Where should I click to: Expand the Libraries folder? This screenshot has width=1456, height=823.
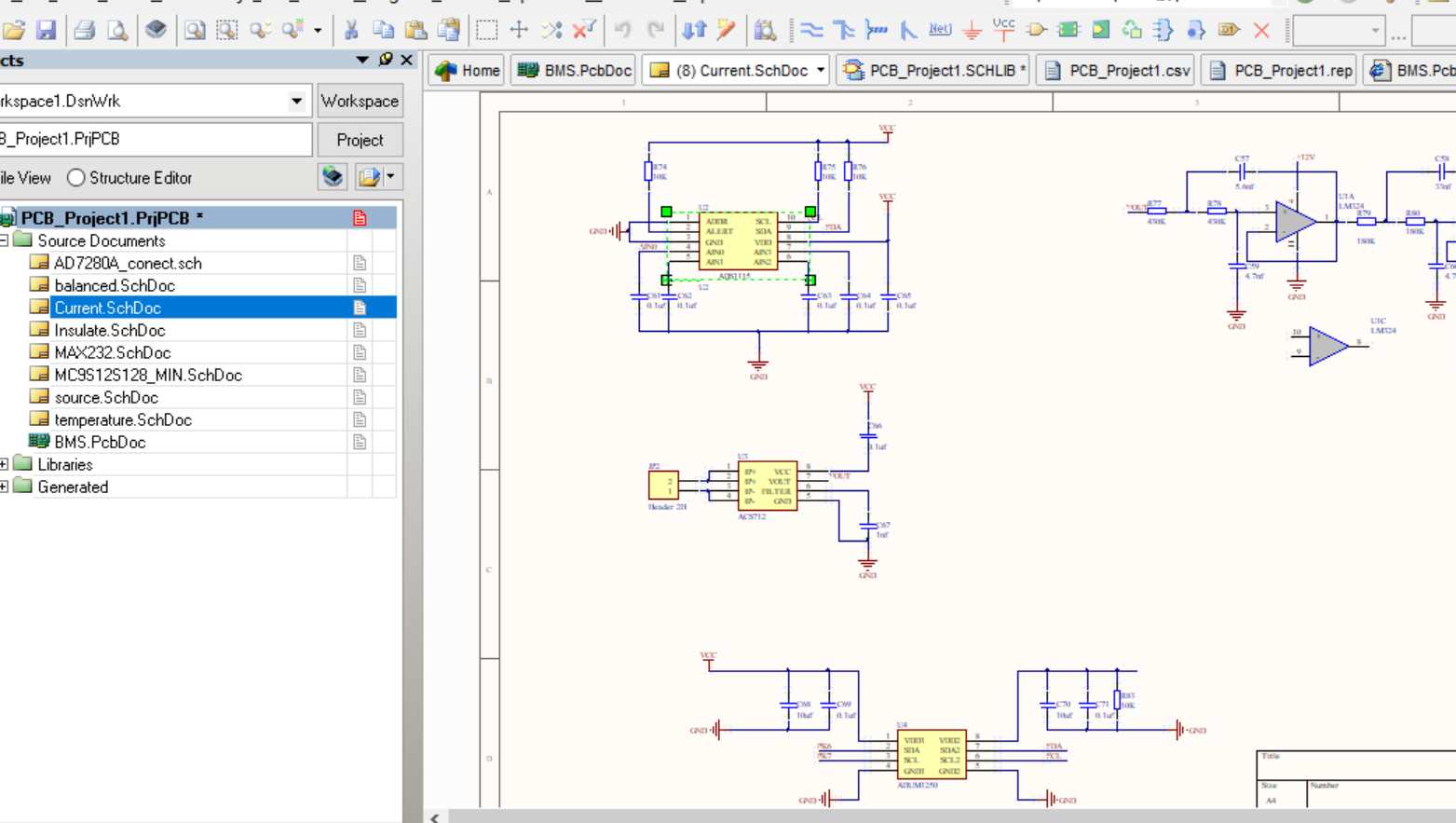click(4, 464)
